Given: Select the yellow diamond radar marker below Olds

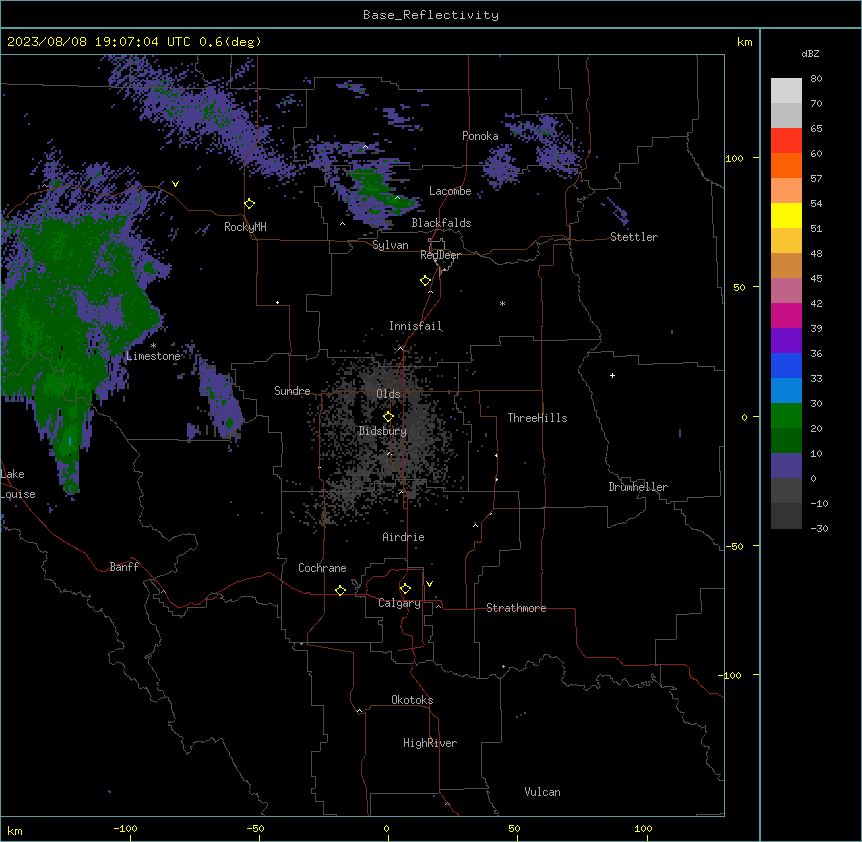Looking at the screenshot, I should [x=389, y=417].
